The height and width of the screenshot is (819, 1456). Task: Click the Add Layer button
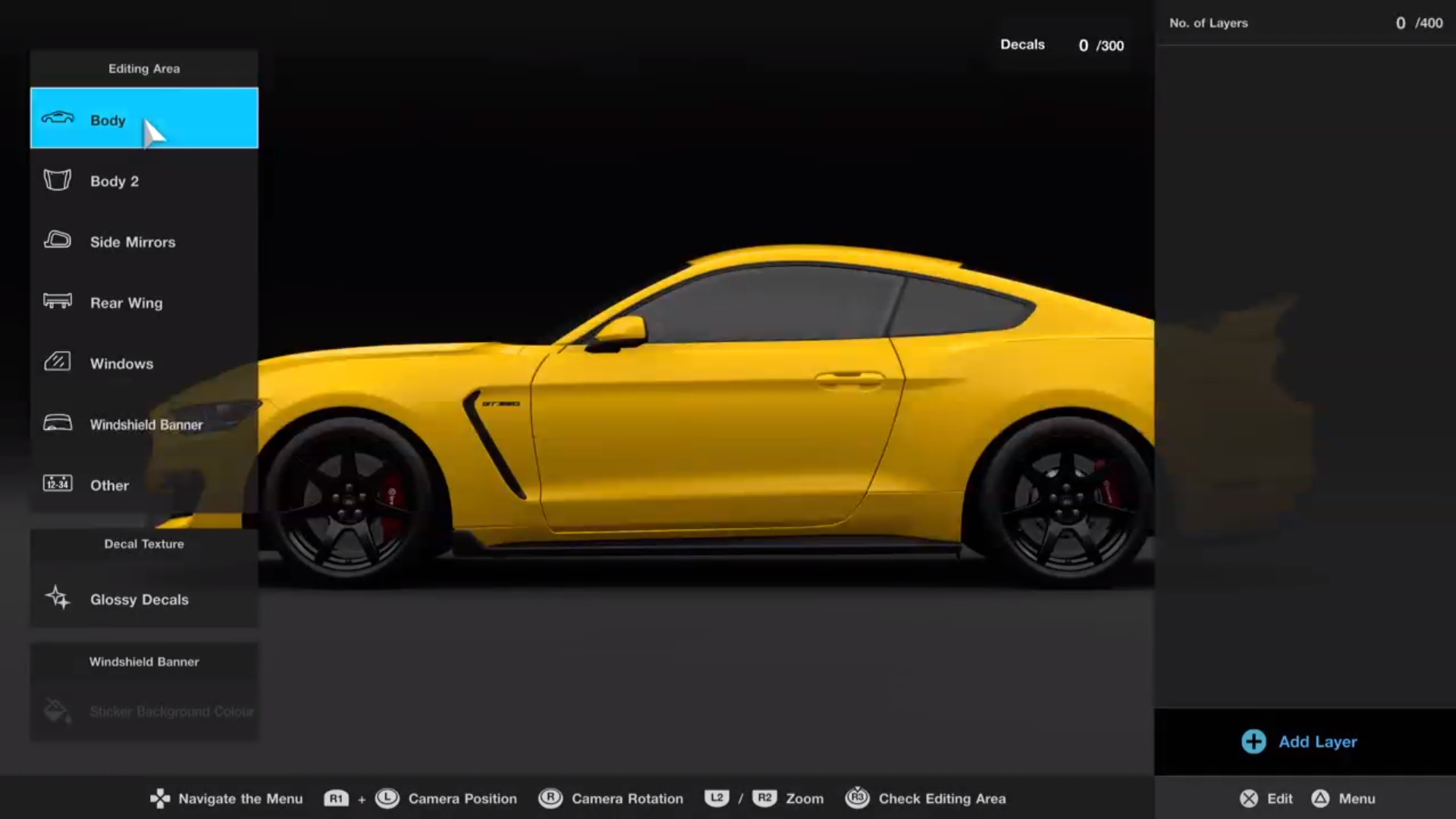1298,742
